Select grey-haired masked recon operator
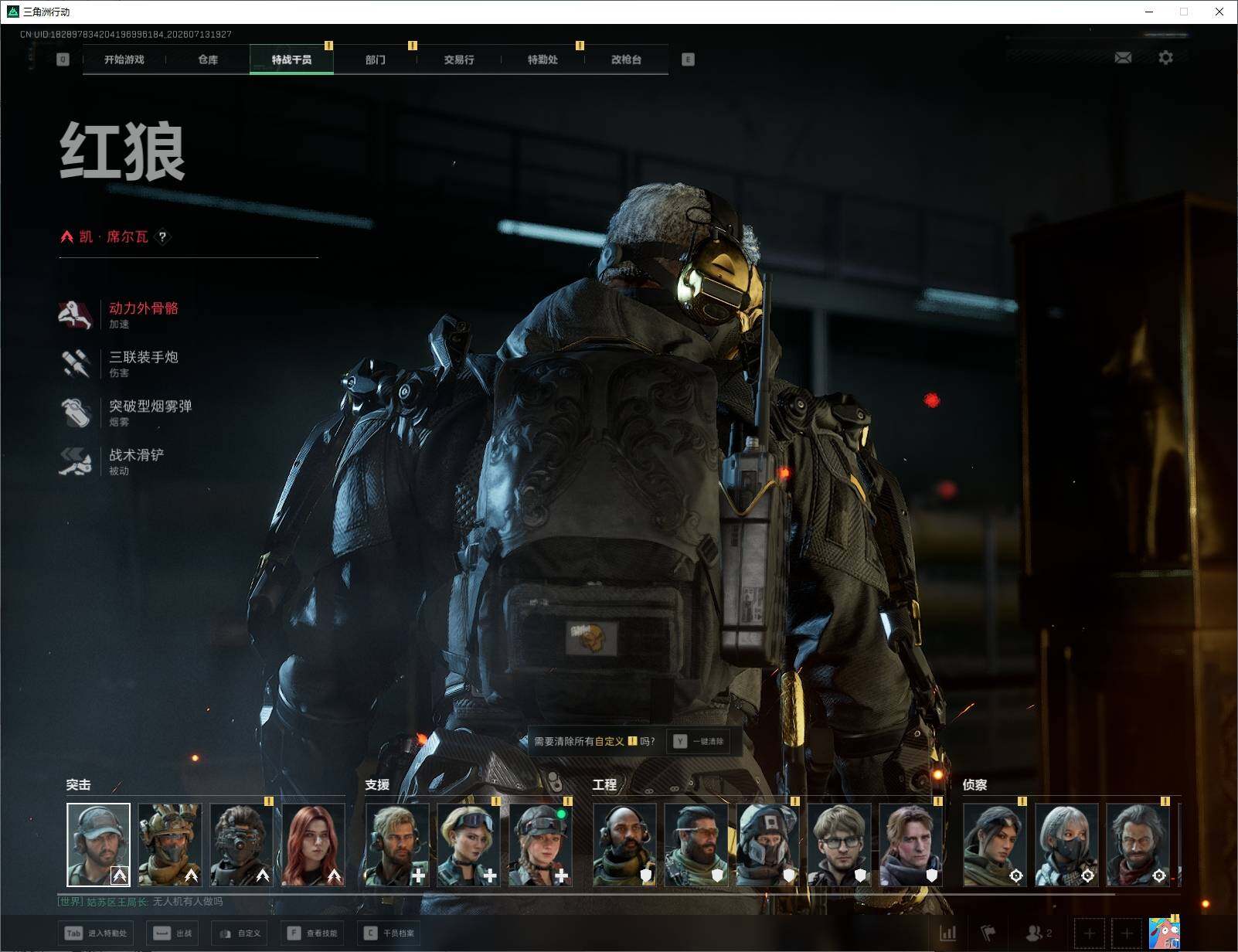This screenshot has height=952, width=1238. [1066, 845]
